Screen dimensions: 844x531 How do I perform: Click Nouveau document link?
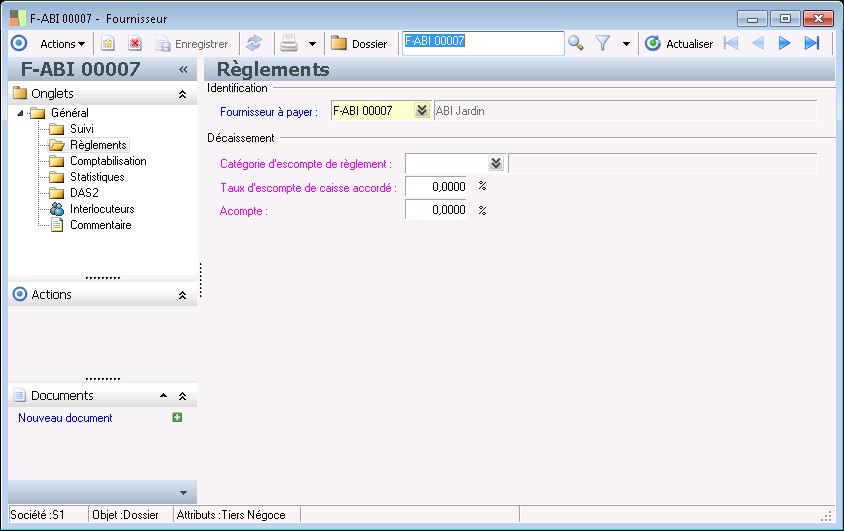65,418
